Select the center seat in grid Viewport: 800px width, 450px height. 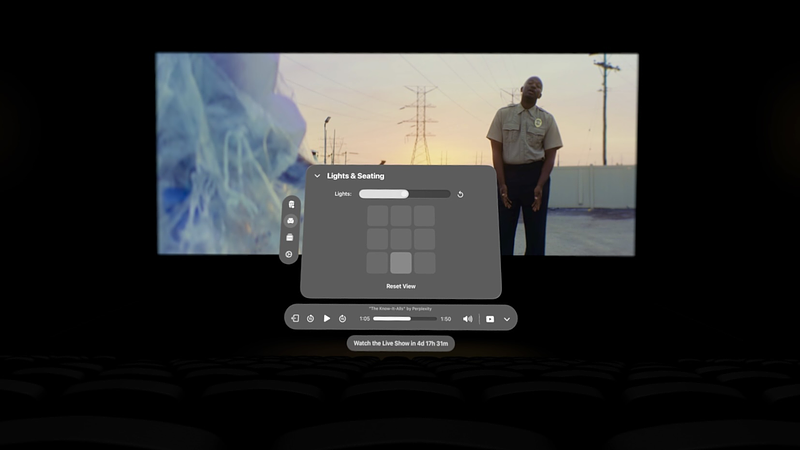coord(401,239)
